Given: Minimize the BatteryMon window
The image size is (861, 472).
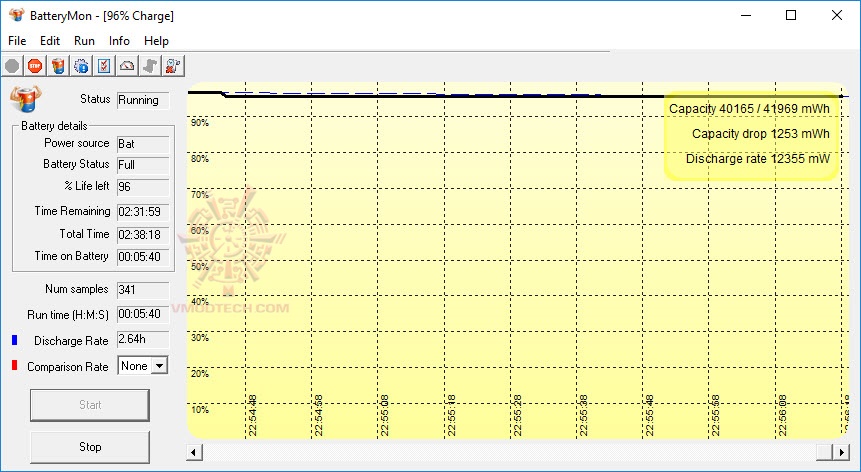Looking at the screenshot, I should pyautogui.click(x=746, y=15).
